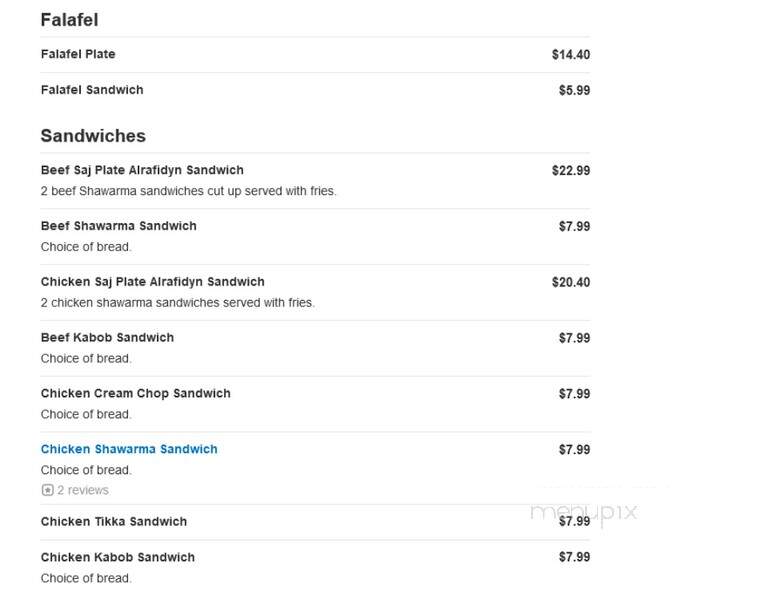Click the beef Shawarma sandwiches fries description
763x595 pixels.
[188, 191]
